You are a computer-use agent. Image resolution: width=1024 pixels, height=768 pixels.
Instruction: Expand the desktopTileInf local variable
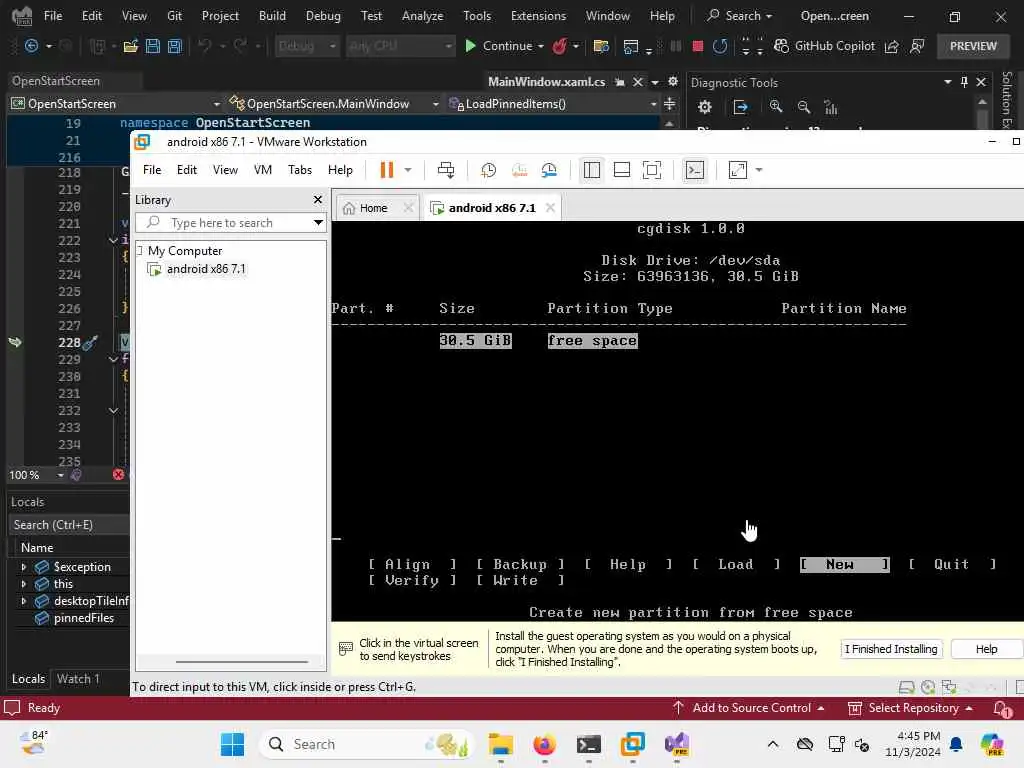pos(24,601)
